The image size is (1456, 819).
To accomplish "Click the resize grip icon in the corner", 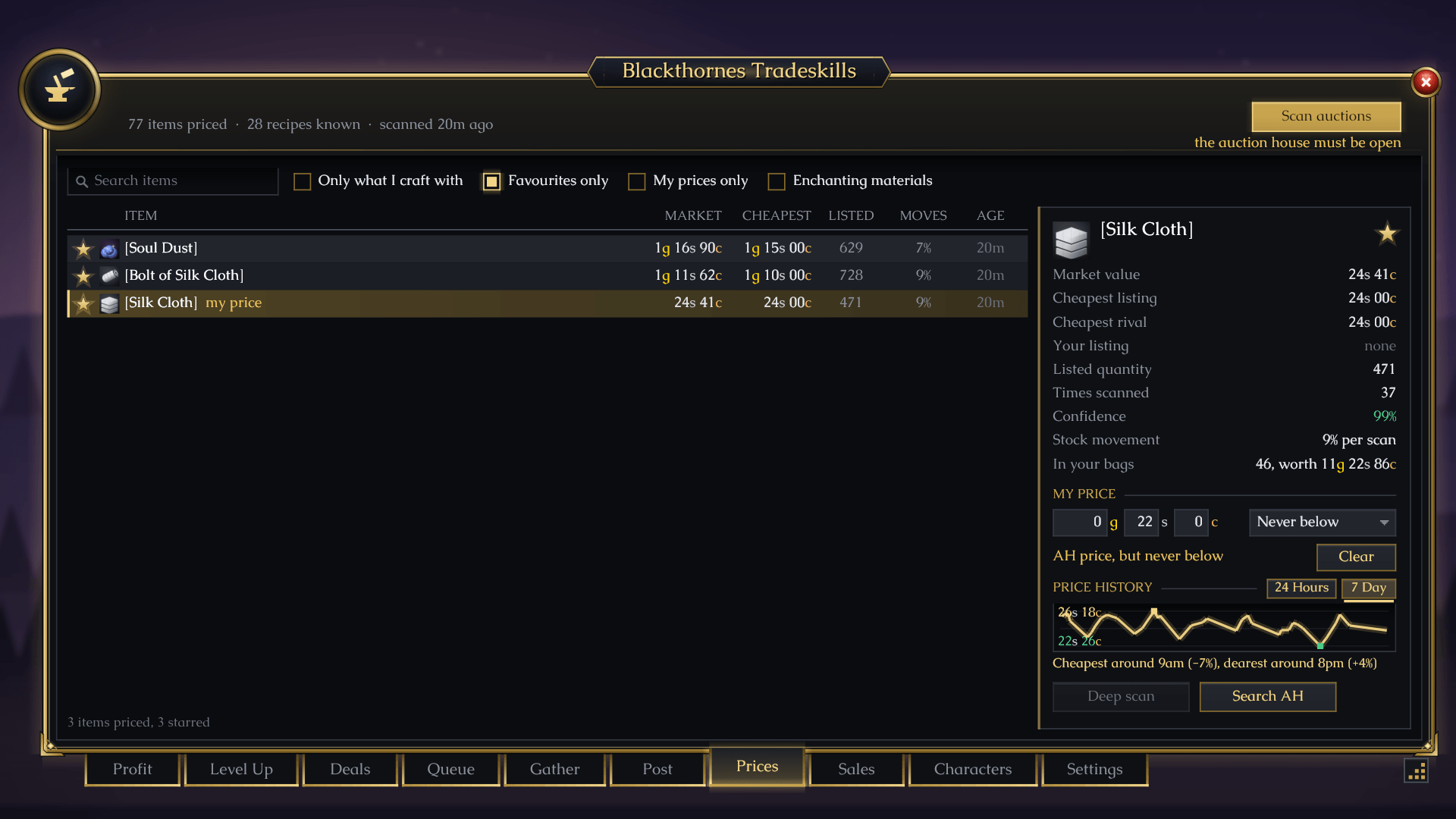I will pos(1416,770).
